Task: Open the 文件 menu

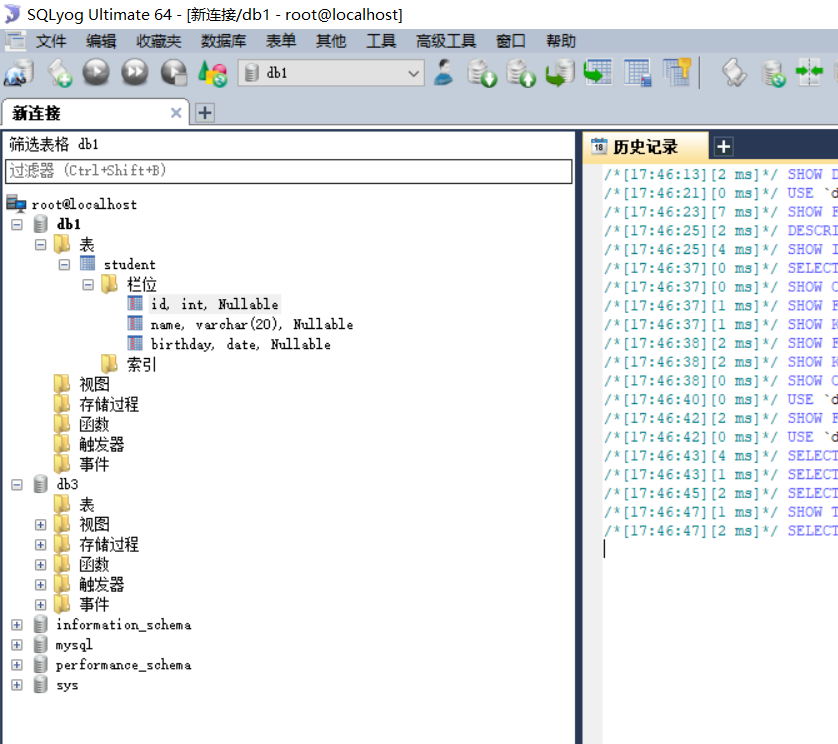Action: 51,41
